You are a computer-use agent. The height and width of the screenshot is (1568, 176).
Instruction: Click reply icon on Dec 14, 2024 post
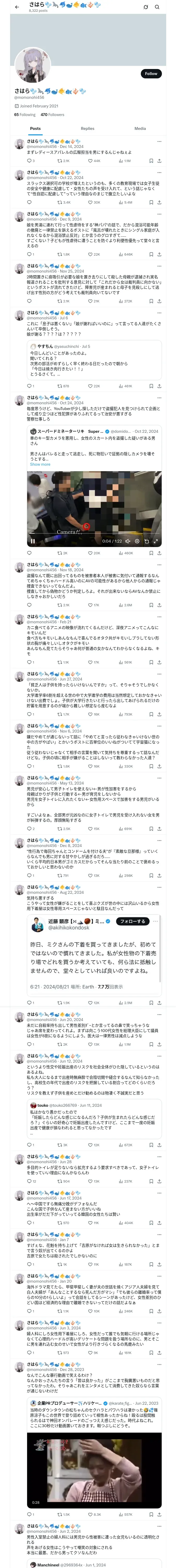pyautogui.click(x=29, y=161)
